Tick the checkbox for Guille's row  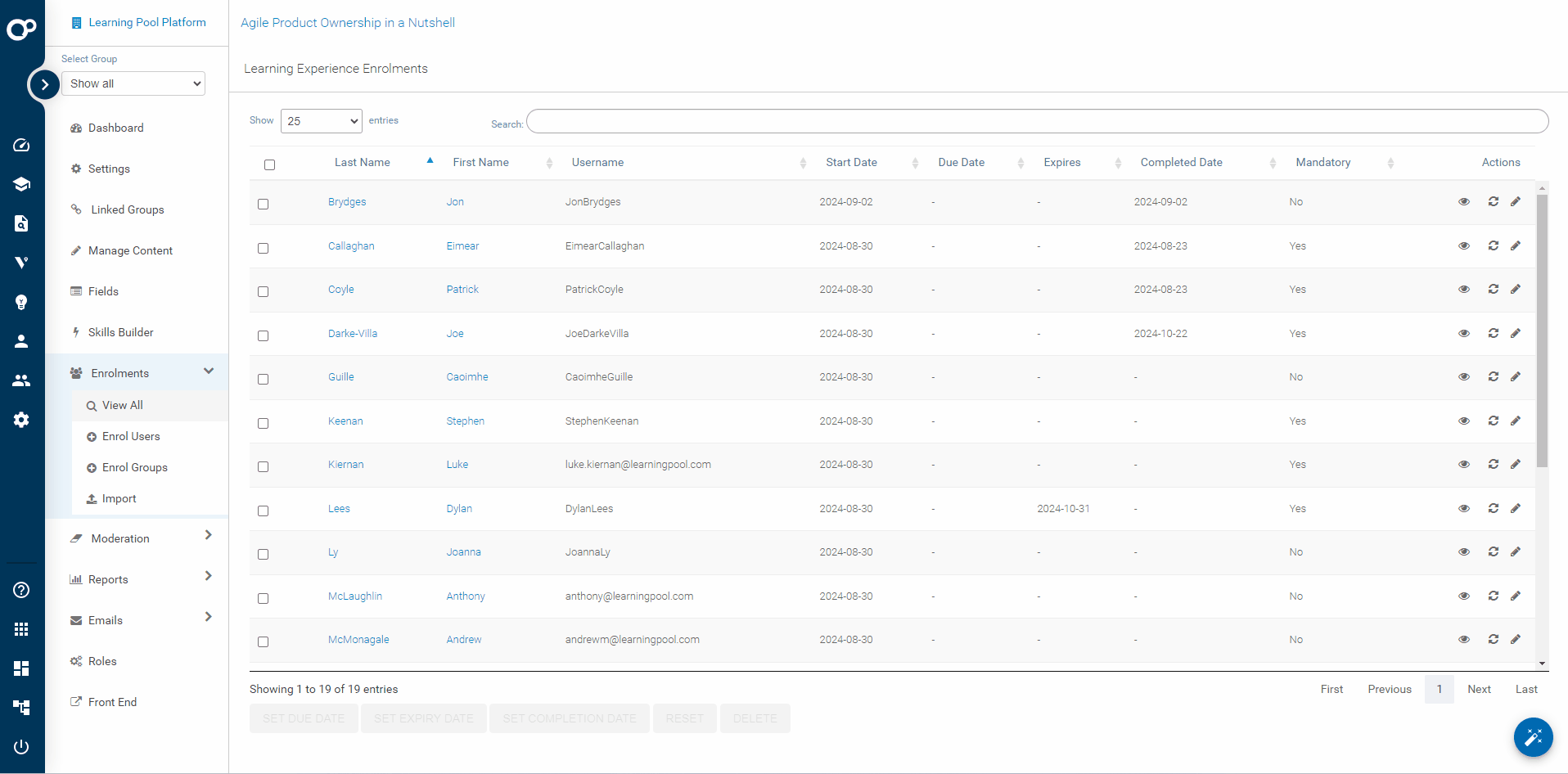(x=263, y=379)
